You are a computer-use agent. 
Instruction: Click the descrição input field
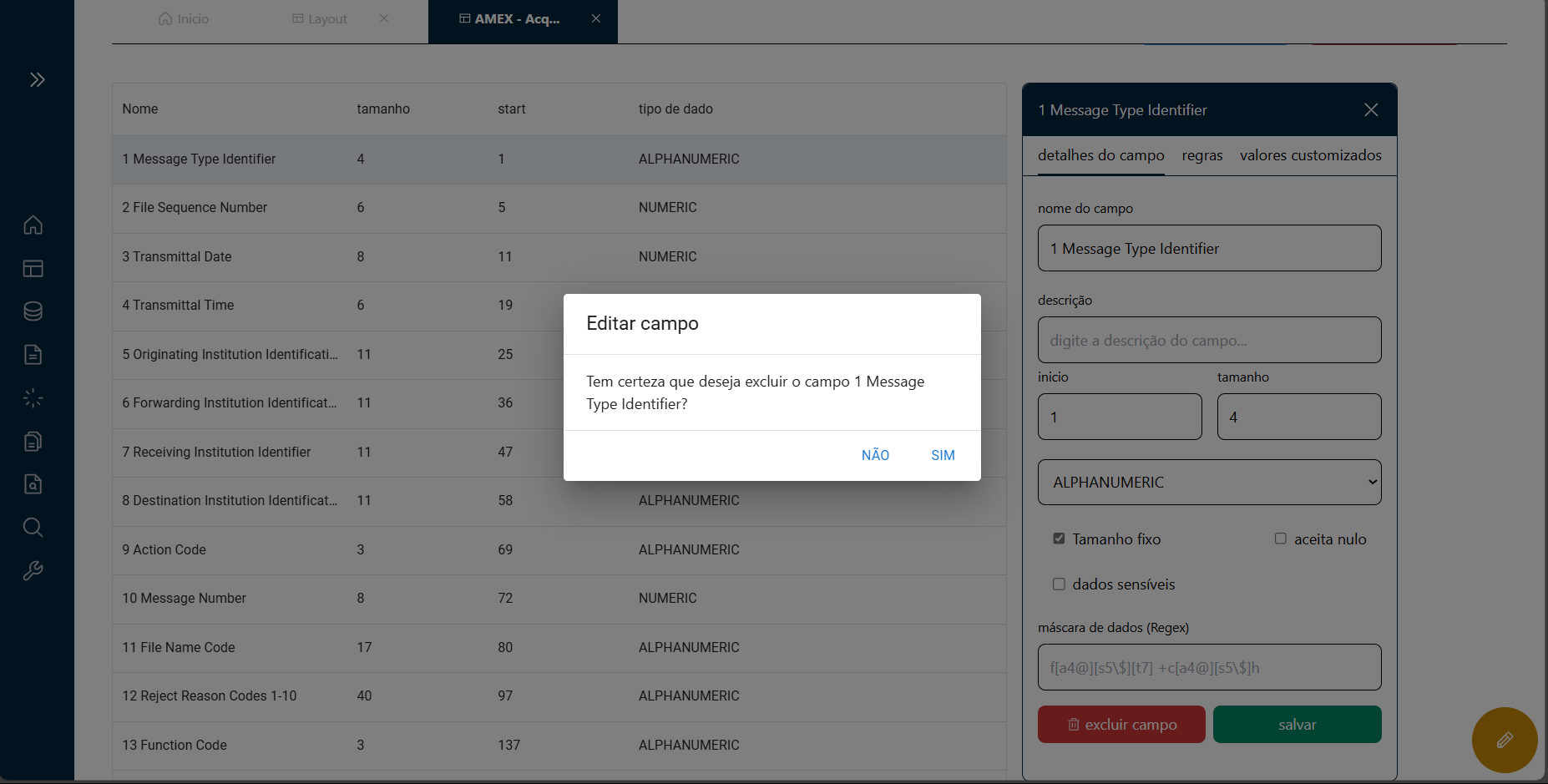(1209, 341)
